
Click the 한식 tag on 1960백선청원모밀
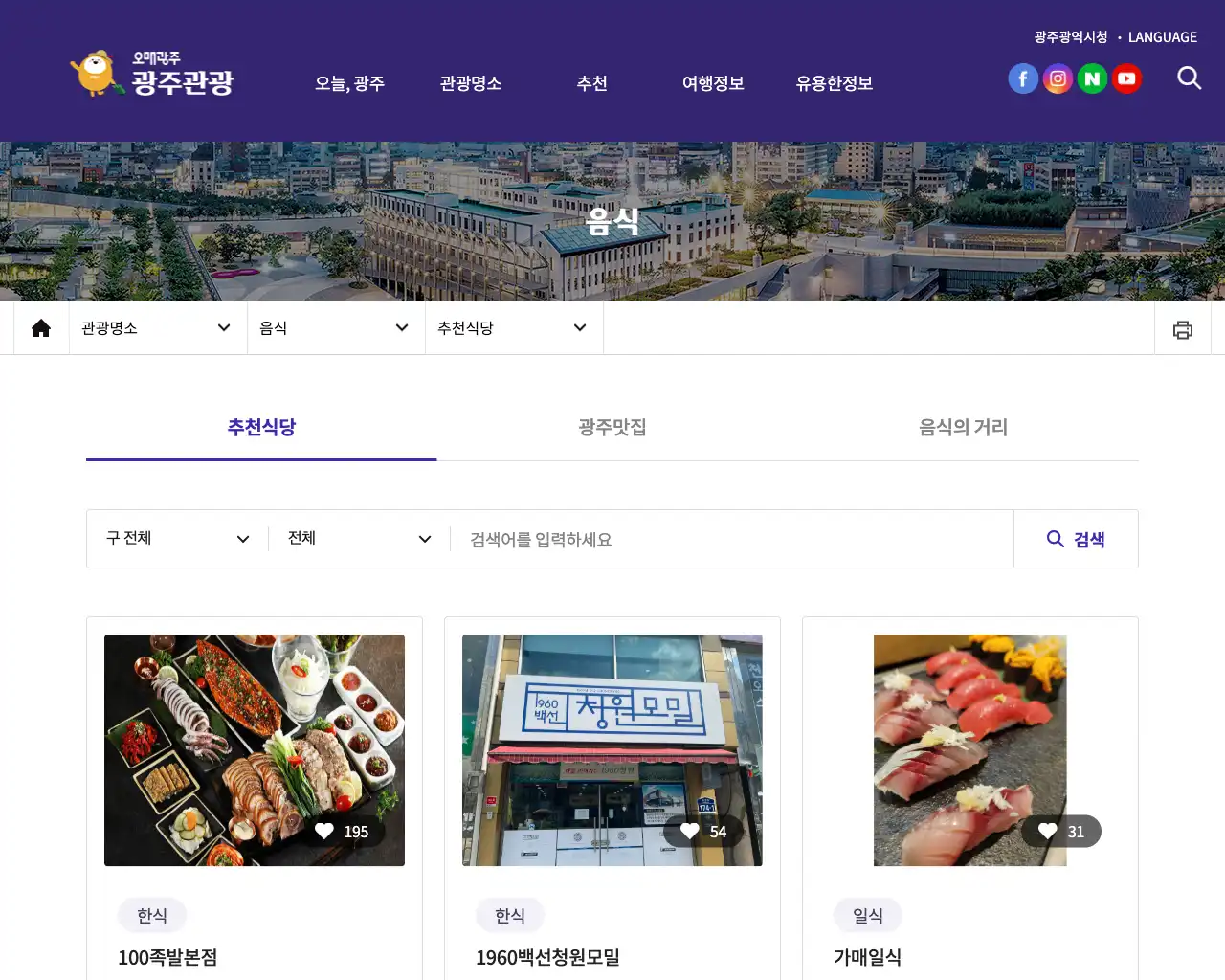coord(510,915)
